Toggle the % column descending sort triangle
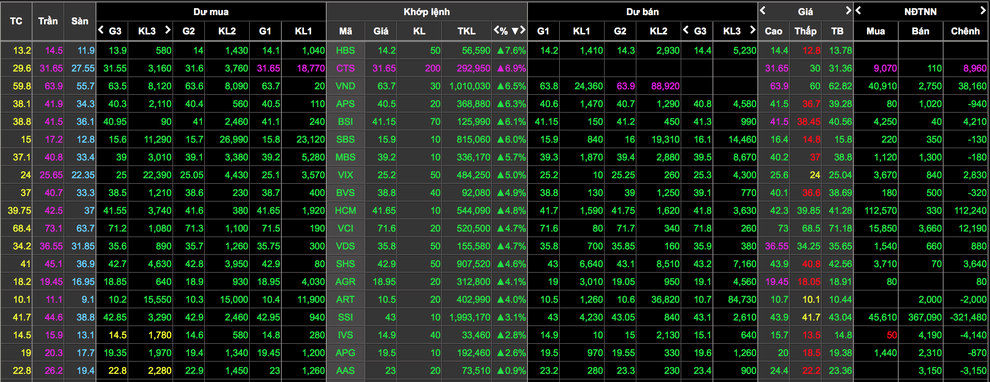 coord(515,30)
